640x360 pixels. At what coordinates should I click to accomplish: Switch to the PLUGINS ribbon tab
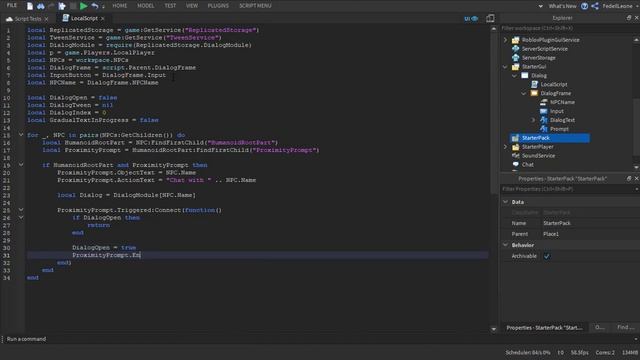tap(218, 6)
